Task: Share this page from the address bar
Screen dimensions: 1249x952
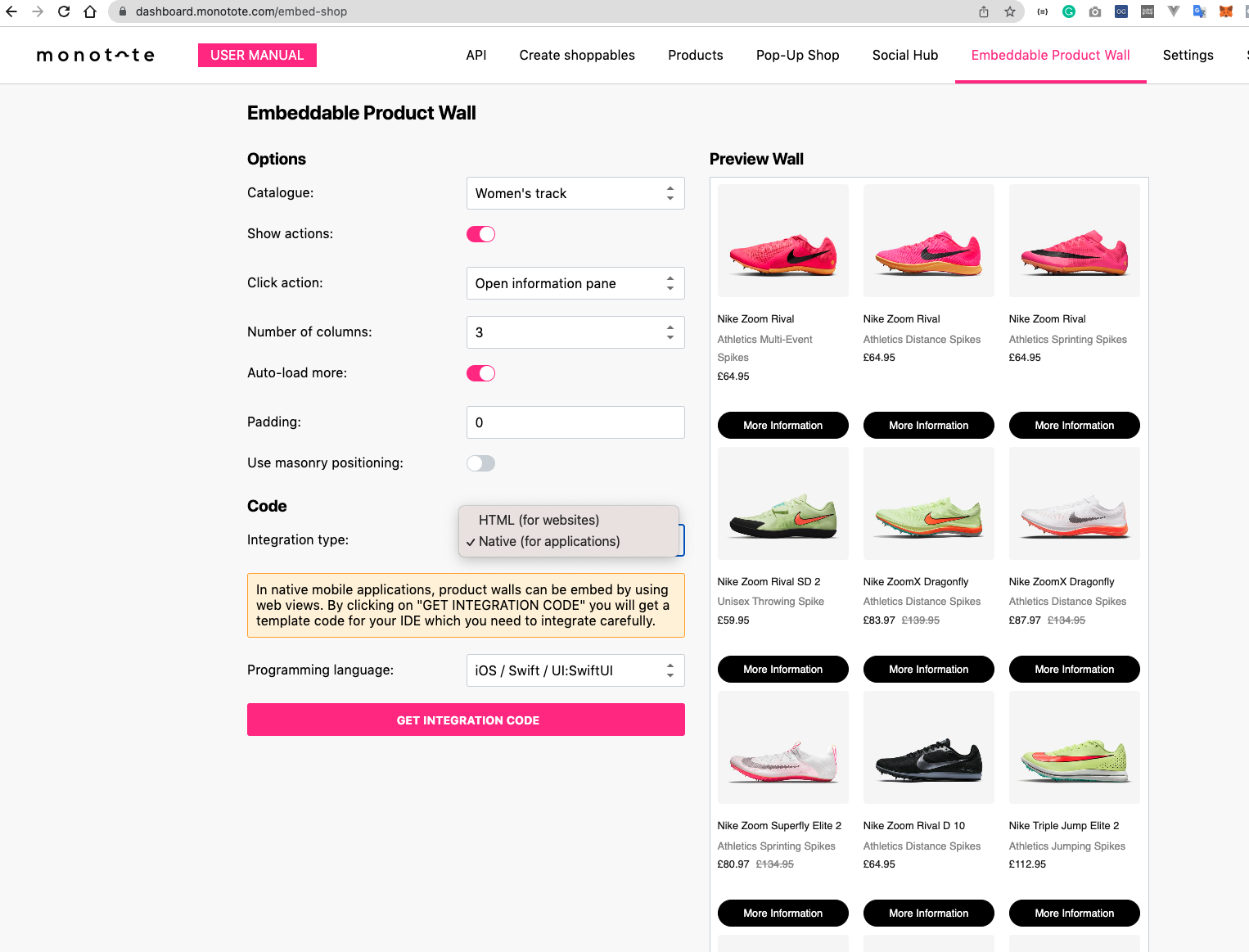Action: [x=984, y=11]
